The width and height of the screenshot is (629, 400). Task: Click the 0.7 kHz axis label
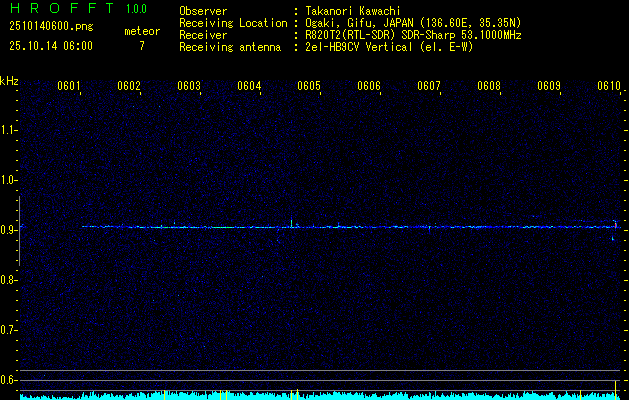pos(9,330)
